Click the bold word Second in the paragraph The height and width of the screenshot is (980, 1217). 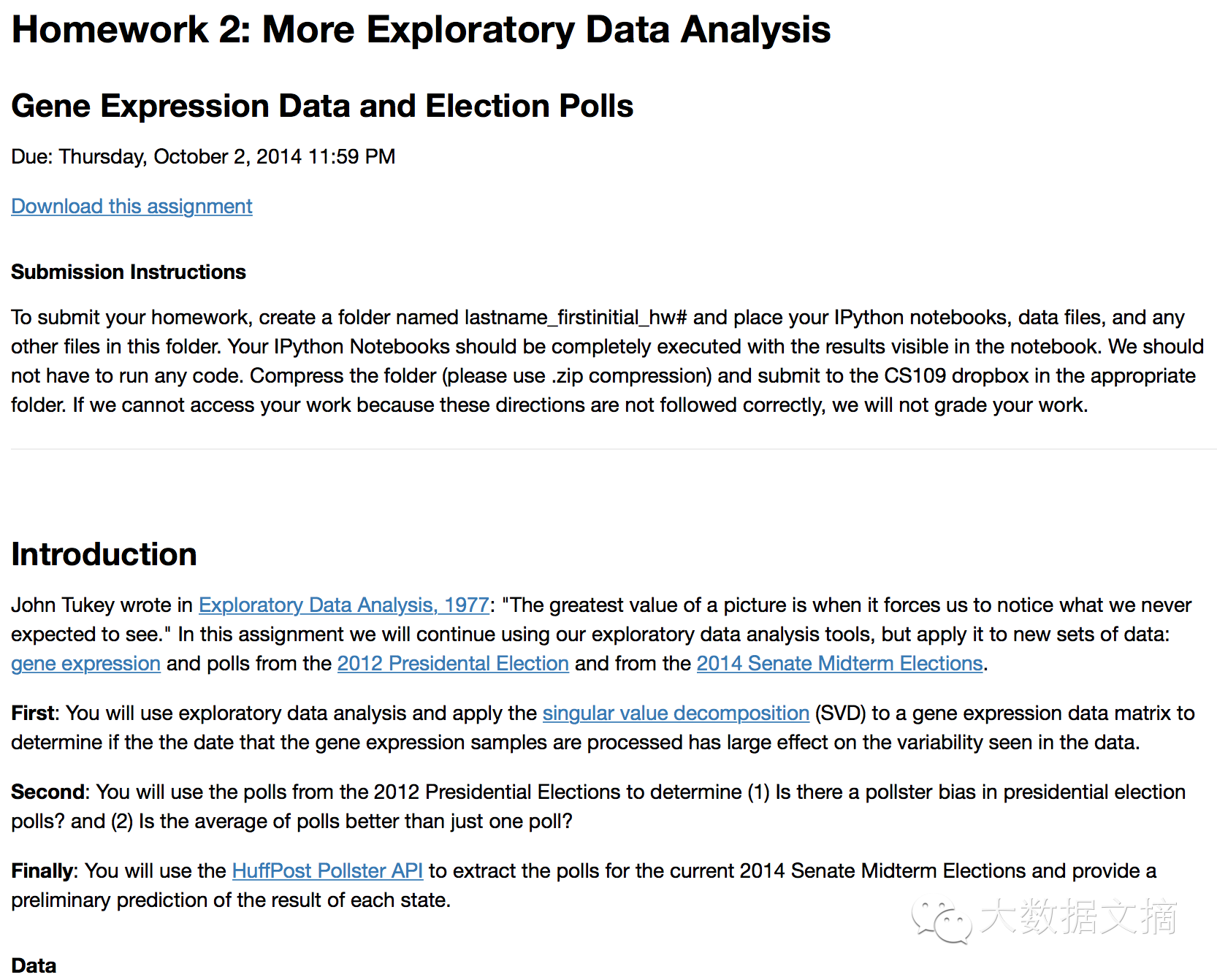tap(48, 792)
